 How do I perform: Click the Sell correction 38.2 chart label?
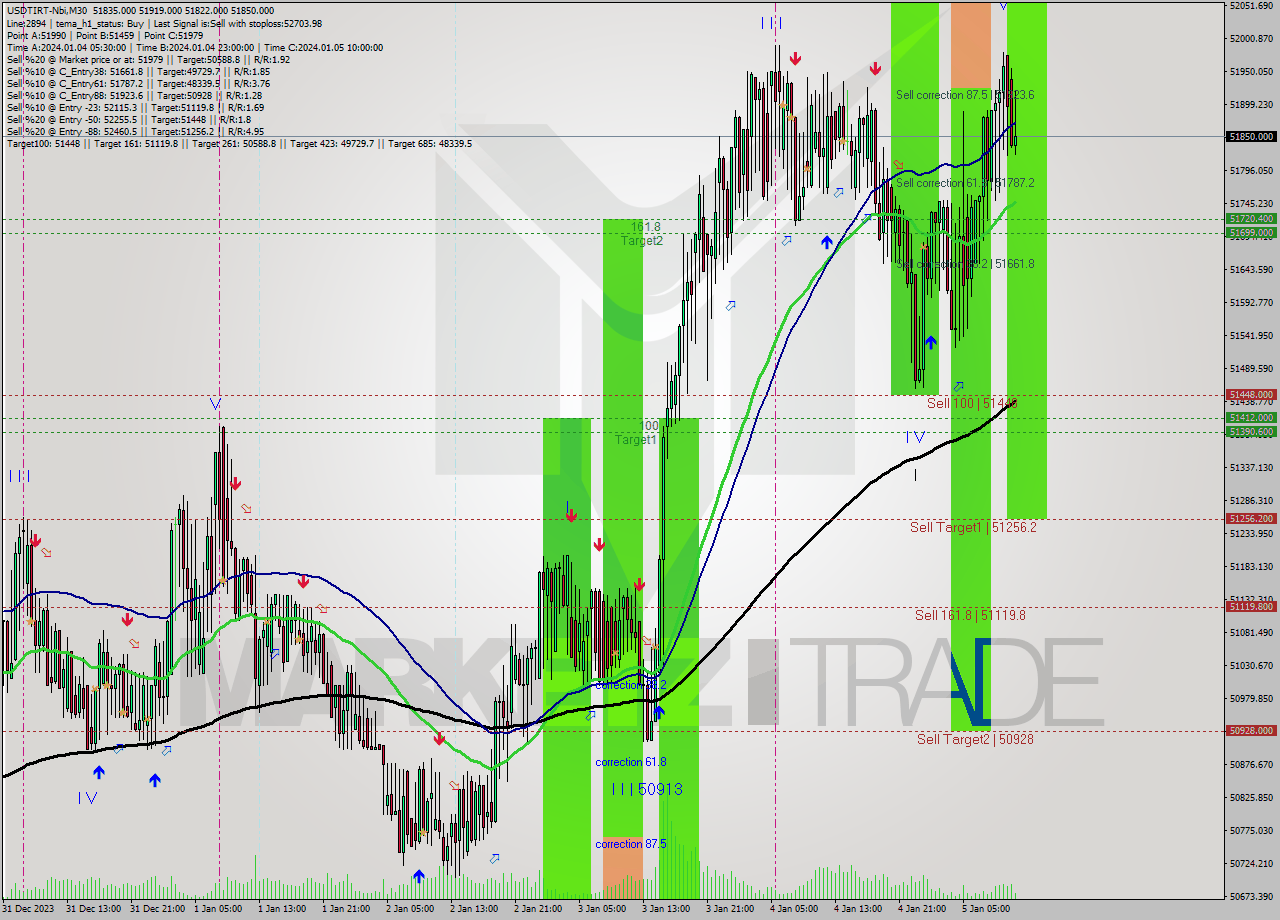(965, 264)
